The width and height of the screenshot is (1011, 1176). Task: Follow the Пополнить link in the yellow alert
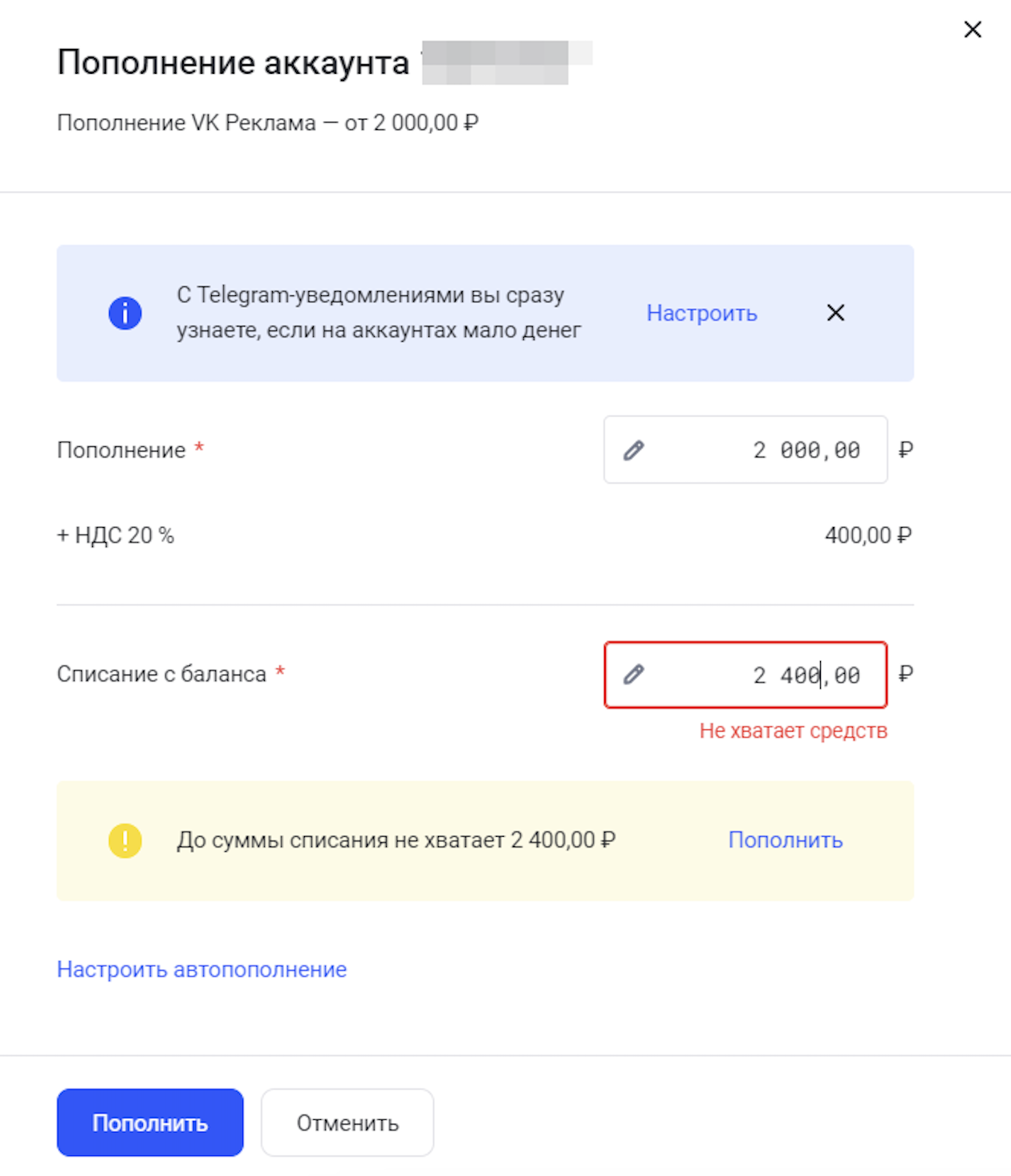tap(786, 840)
